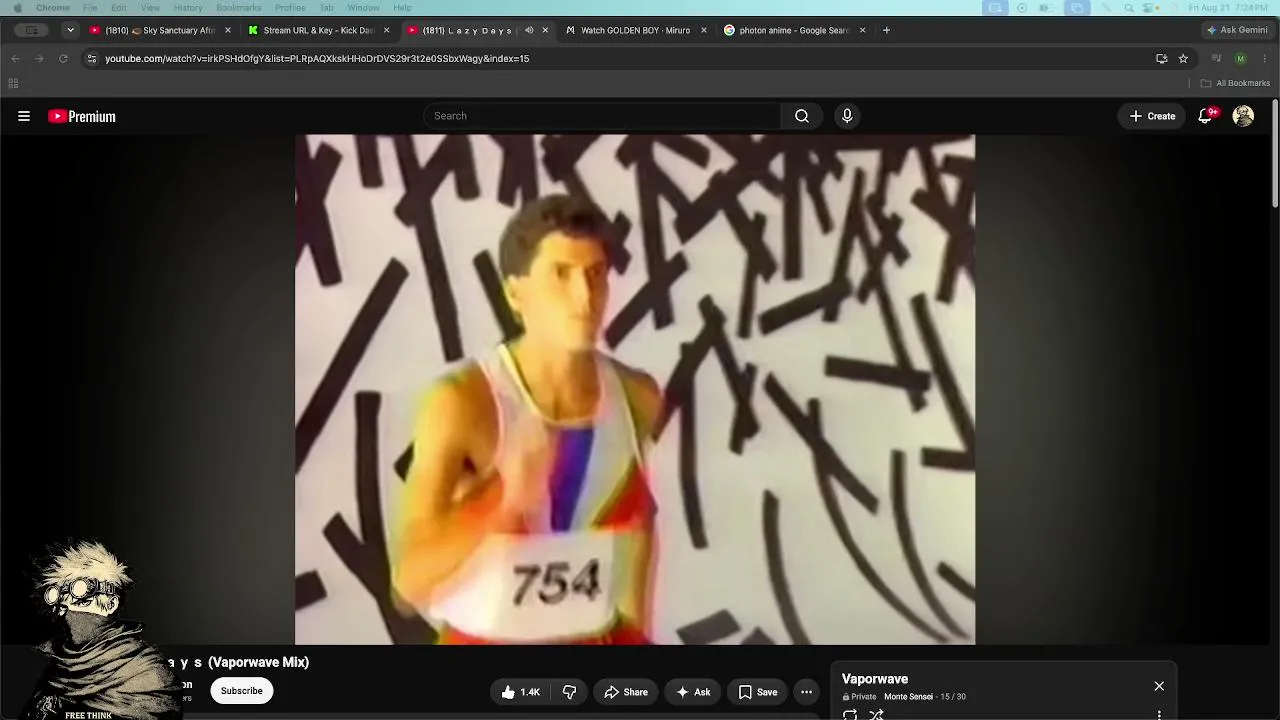This screenshot has width=1280, height=720.
Task: Switch to the Stream URL & Key tab
Action: 316,30
